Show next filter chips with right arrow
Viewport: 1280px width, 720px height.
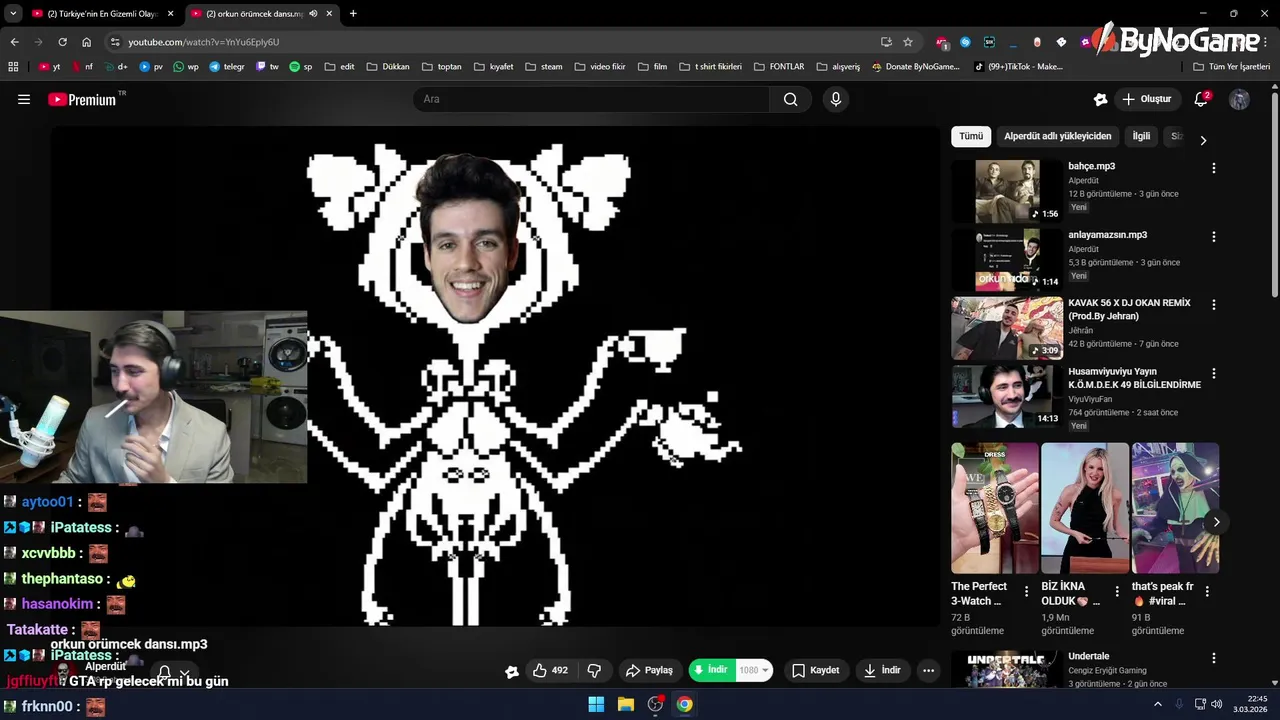click(1203, 141)
